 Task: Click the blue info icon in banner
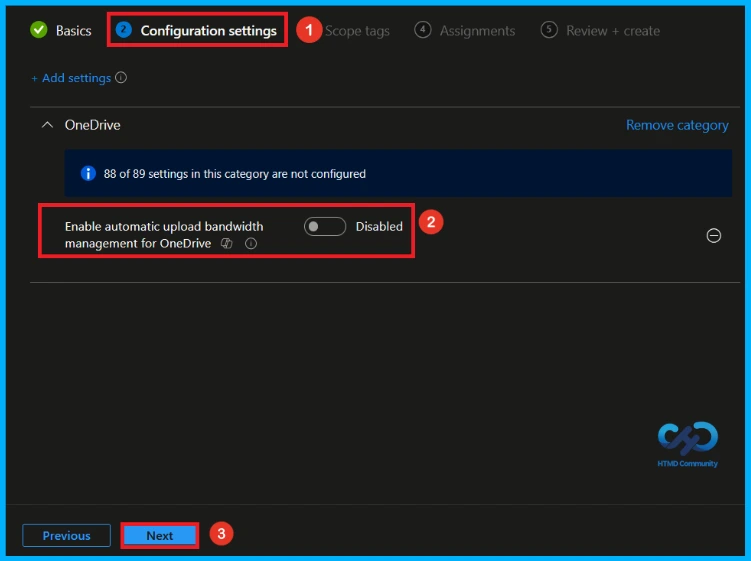tap(88, 173)
